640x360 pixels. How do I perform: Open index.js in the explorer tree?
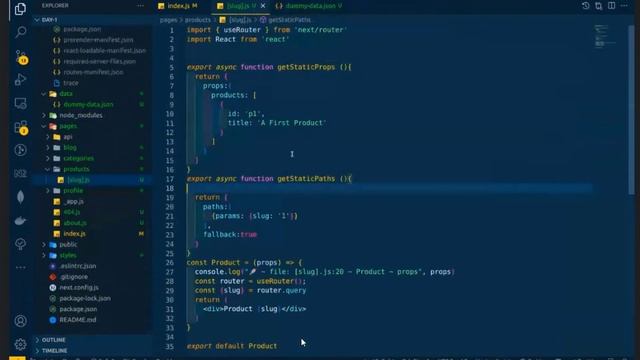[74, 234]
